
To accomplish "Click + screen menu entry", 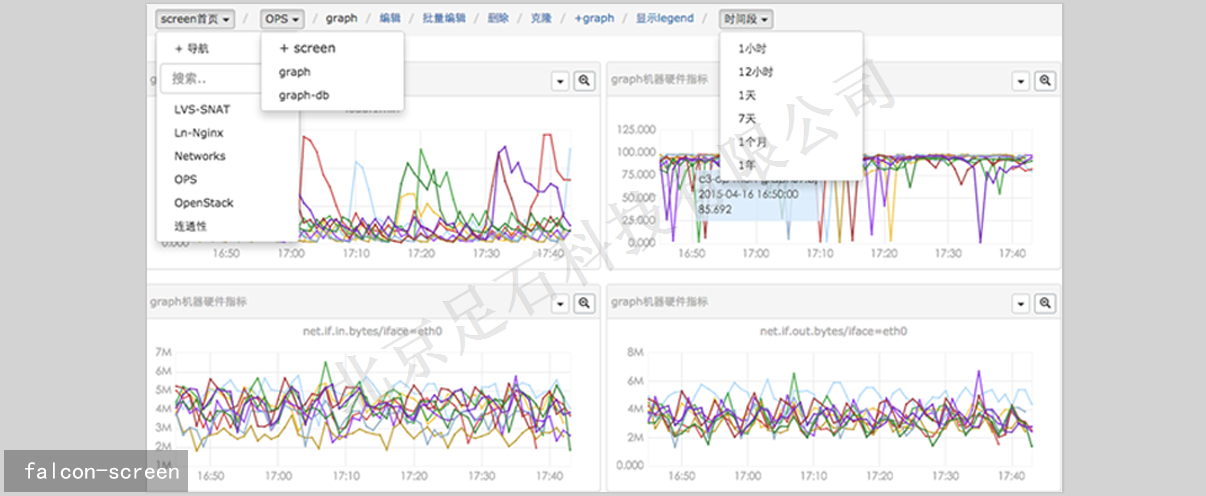I will click(307, 48).
